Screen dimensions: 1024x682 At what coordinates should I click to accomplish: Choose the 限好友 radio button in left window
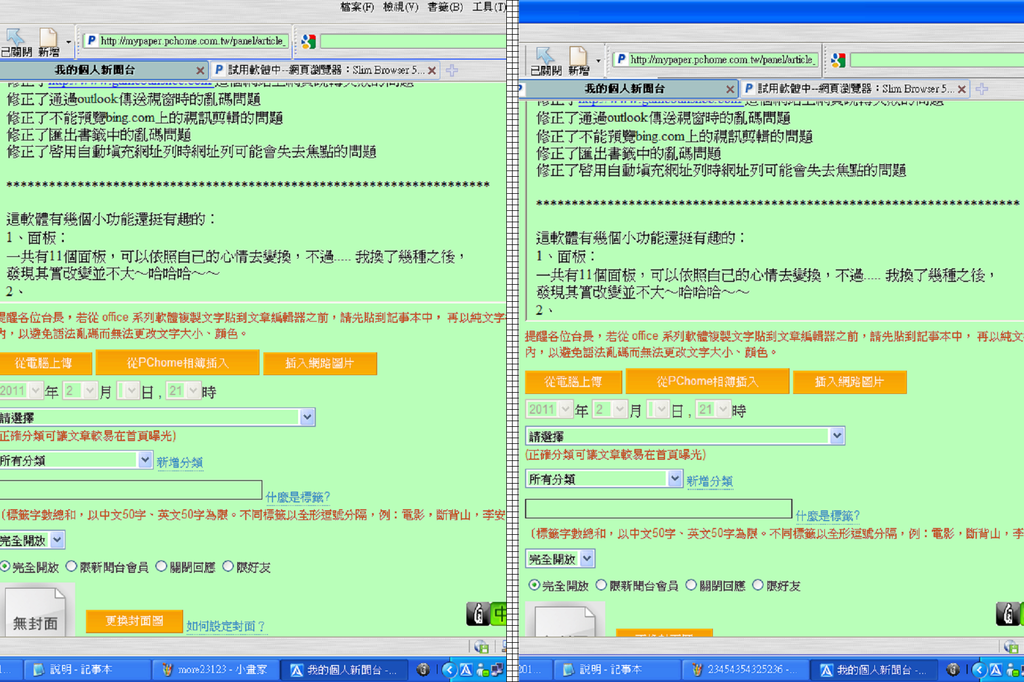(229, 567)
